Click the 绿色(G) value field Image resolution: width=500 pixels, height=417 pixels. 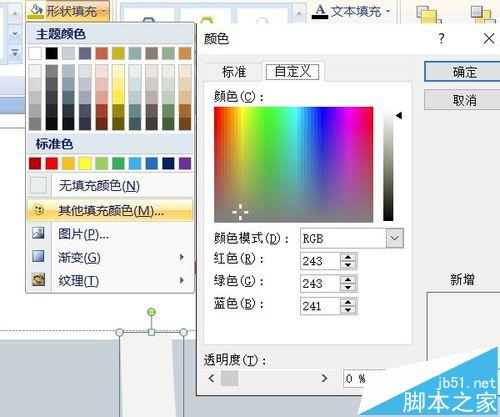320,283
